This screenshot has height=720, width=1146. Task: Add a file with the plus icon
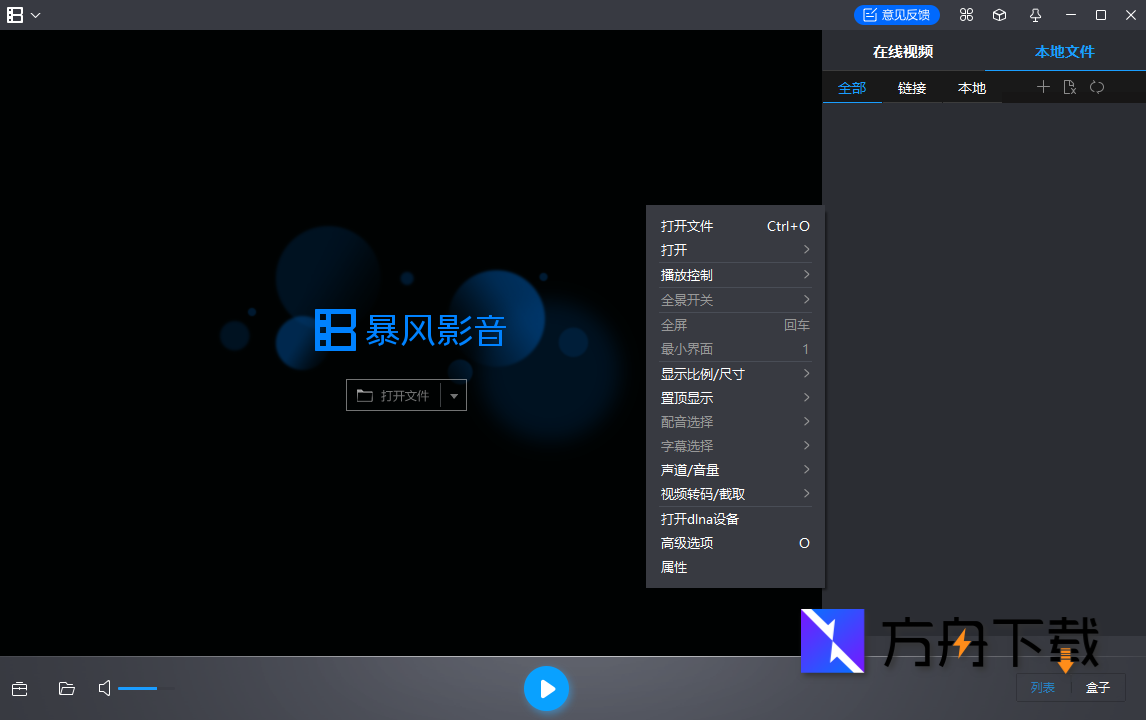(1043, 87)
